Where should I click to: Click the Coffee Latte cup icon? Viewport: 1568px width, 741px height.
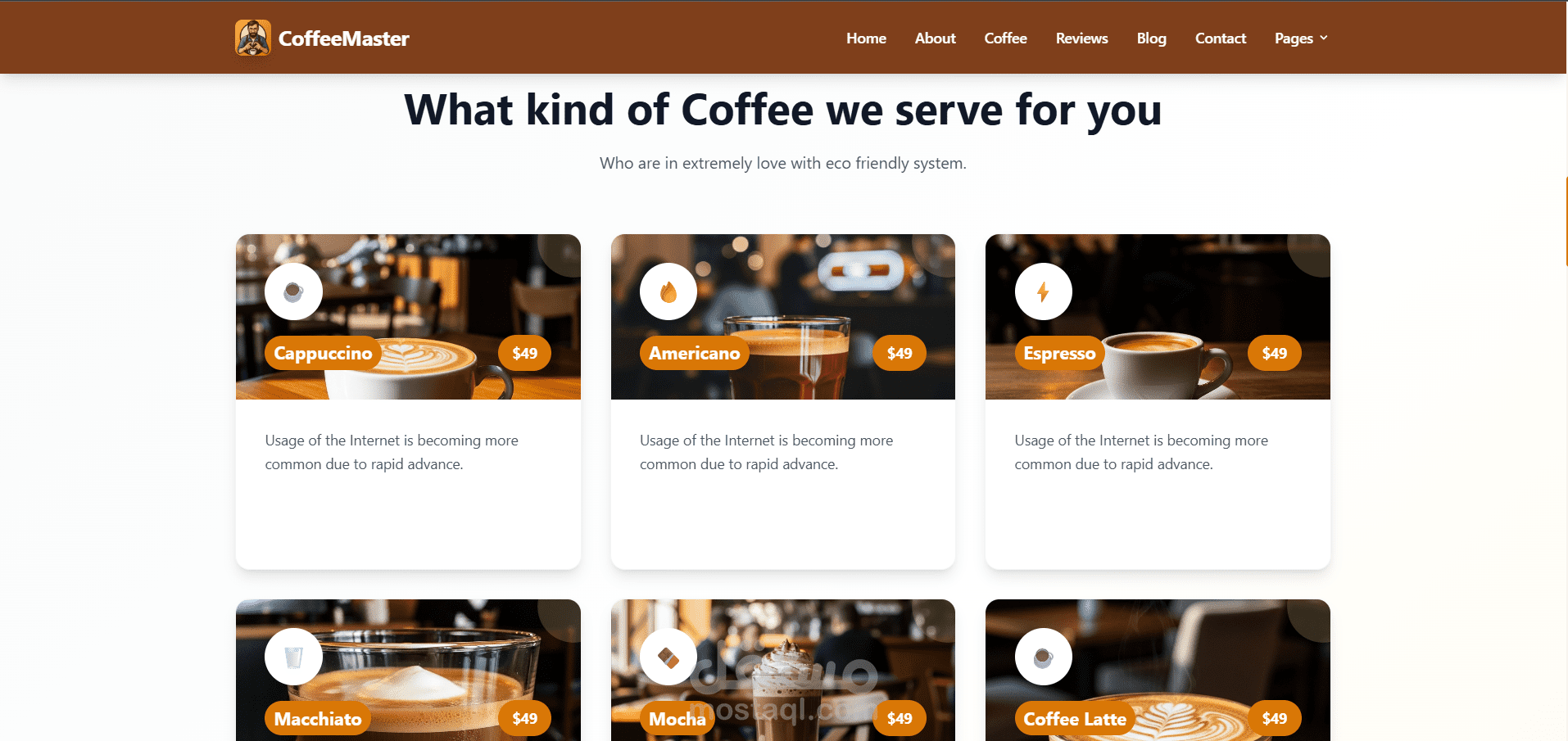1043,657
